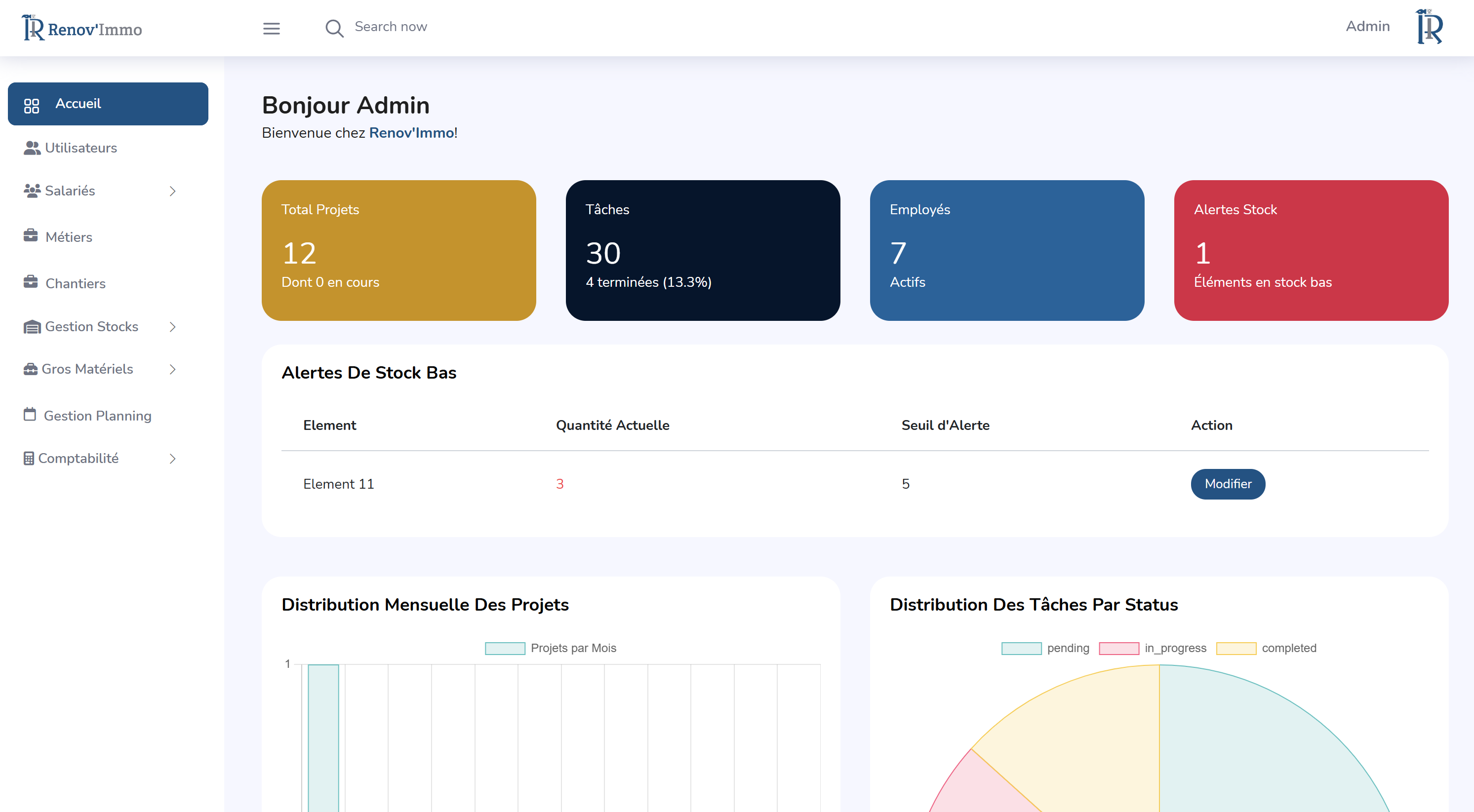The image size is (1474, 812).
Task: Expand the Salariés submenu
Action: pos(173,191)
